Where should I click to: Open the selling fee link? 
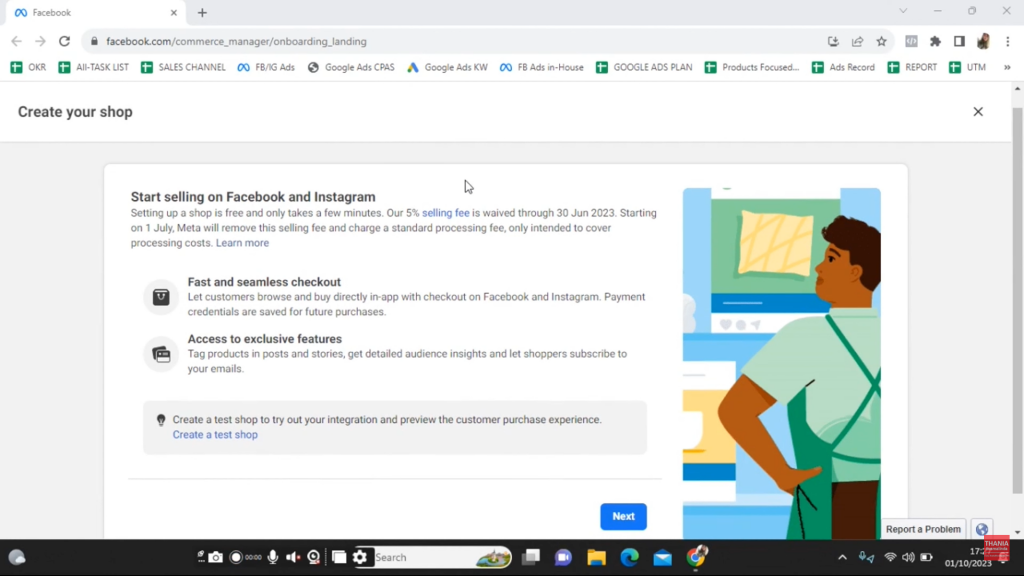pyautogui.click(x=445, y=213)
